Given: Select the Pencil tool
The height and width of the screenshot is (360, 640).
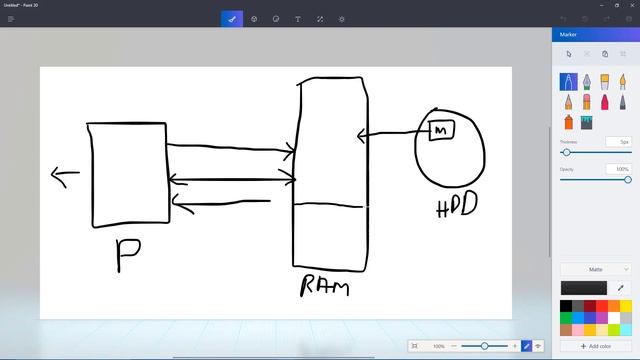Looking at the screenshot, I should (569, 102).
